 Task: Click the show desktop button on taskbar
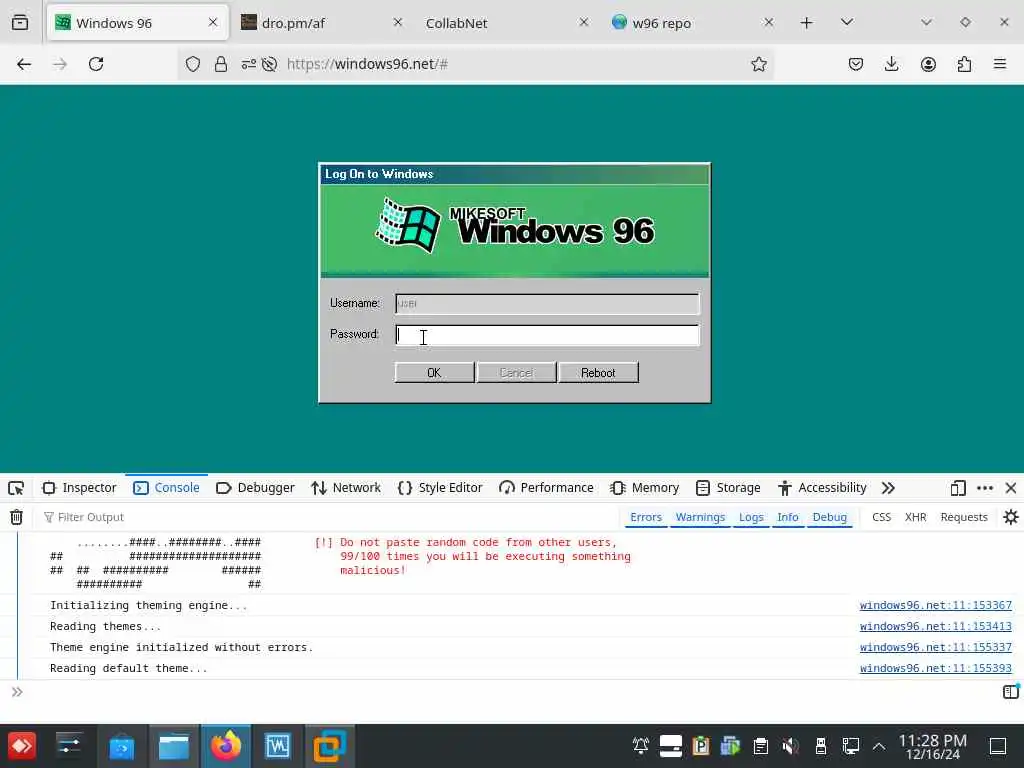tap(998, 746)
